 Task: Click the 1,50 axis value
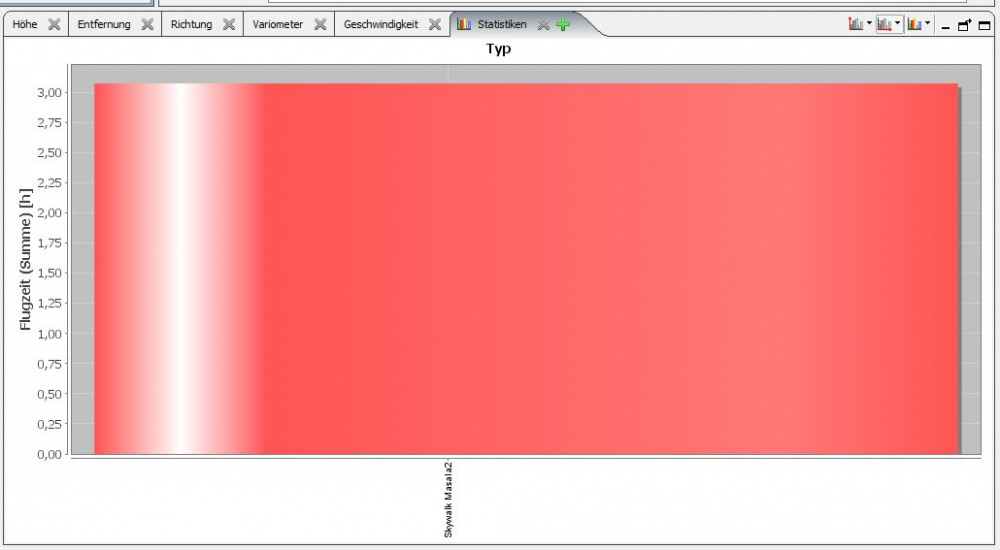click(49, 273)
